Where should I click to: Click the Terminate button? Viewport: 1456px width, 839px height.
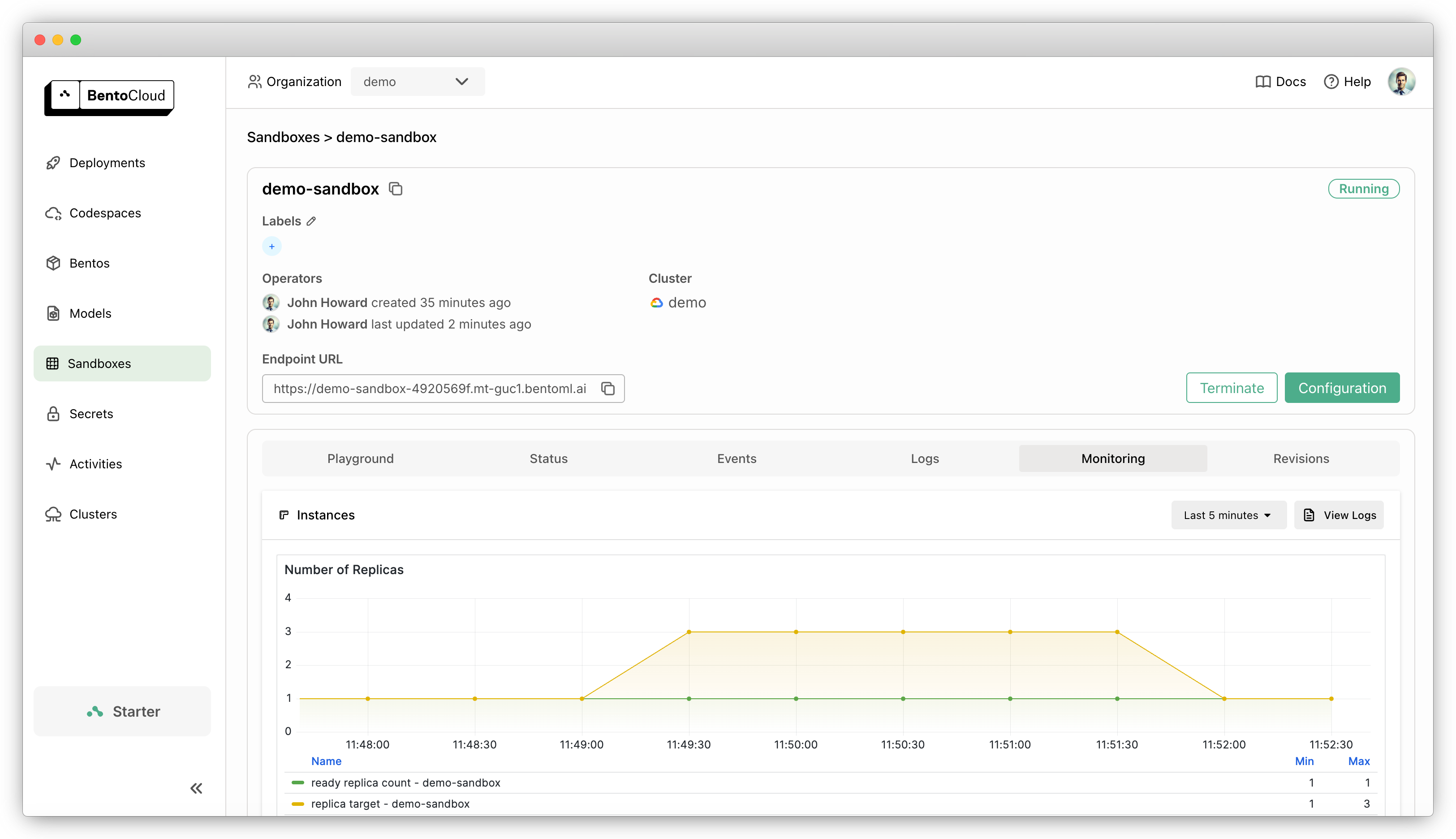1232,388
